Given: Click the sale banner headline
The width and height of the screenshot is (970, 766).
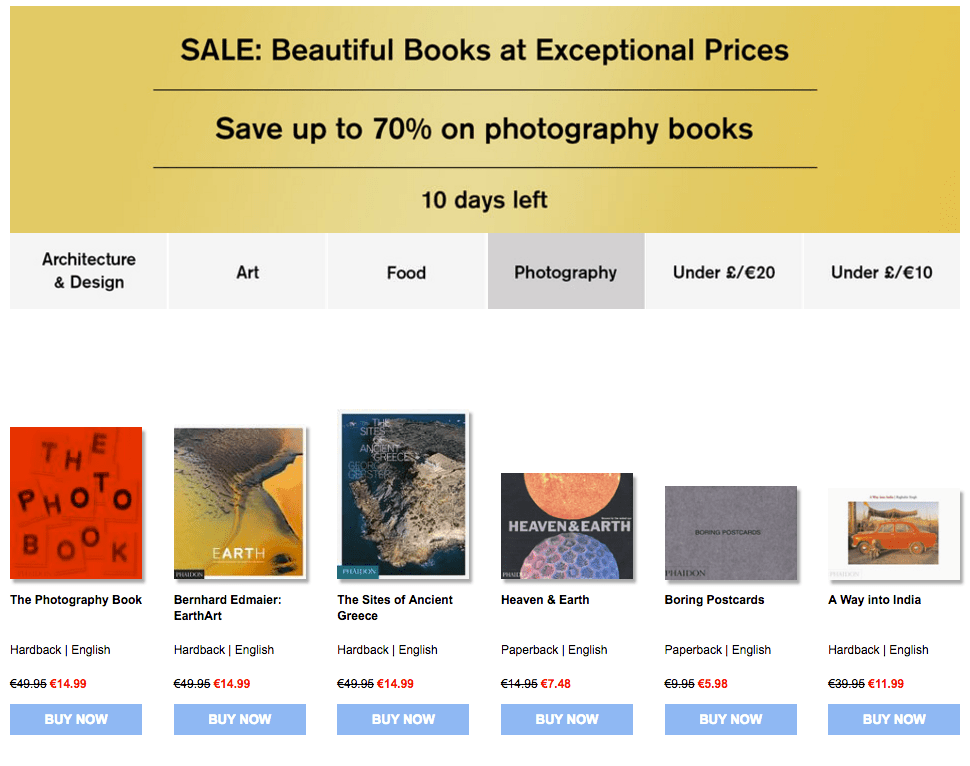Looking at the screenshot, I should [x=484, y=50].
